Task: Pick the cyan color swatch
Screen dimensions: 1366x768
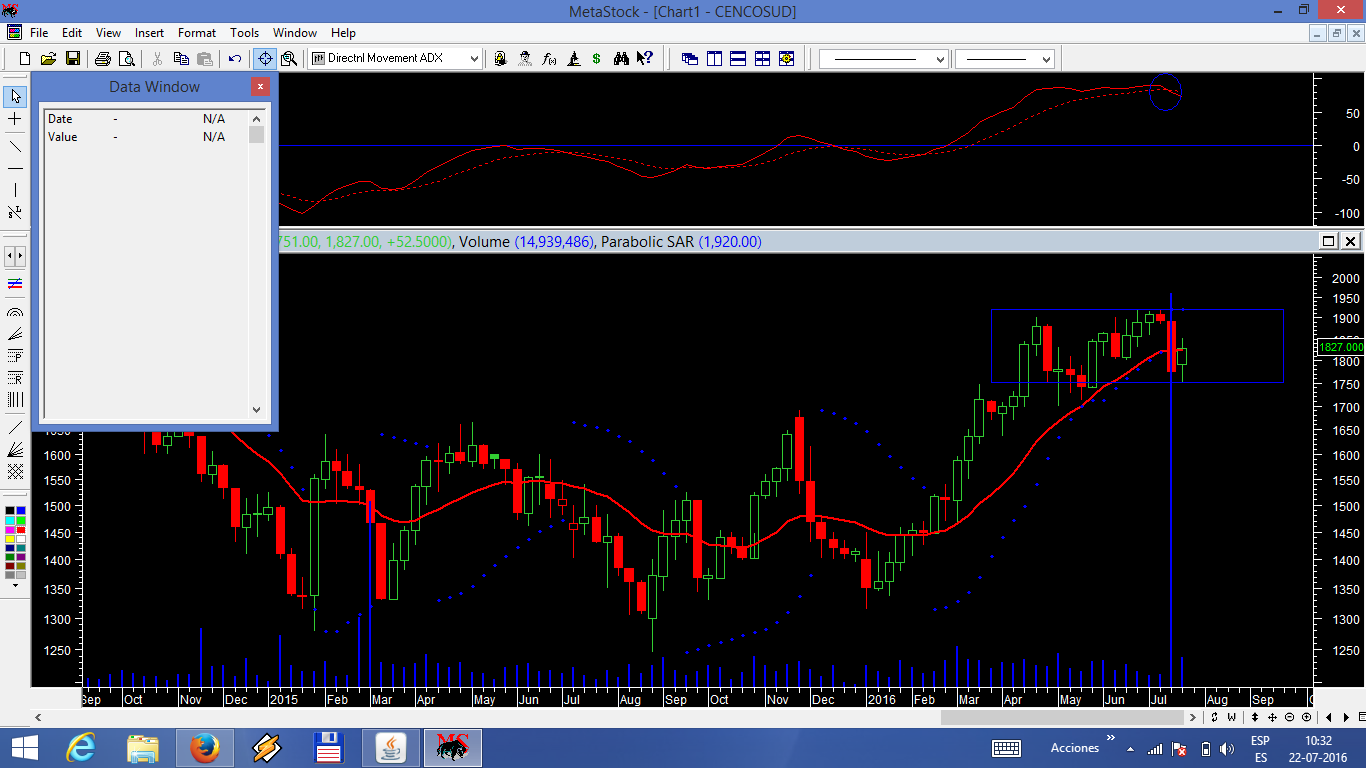Action: coord(10,520)
